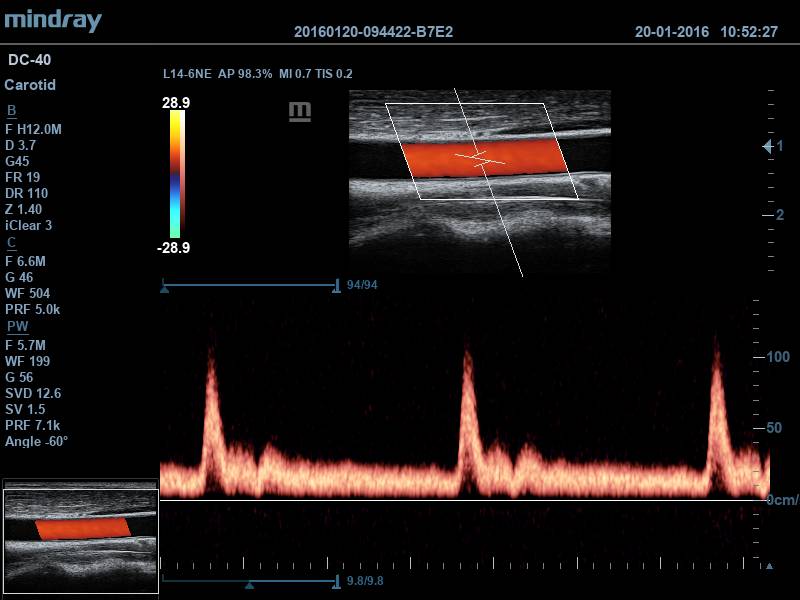The height and width of the screenshot is (600, 800).
Task: Click the 94/94 cine review slider track
Action: pos(250,285)
